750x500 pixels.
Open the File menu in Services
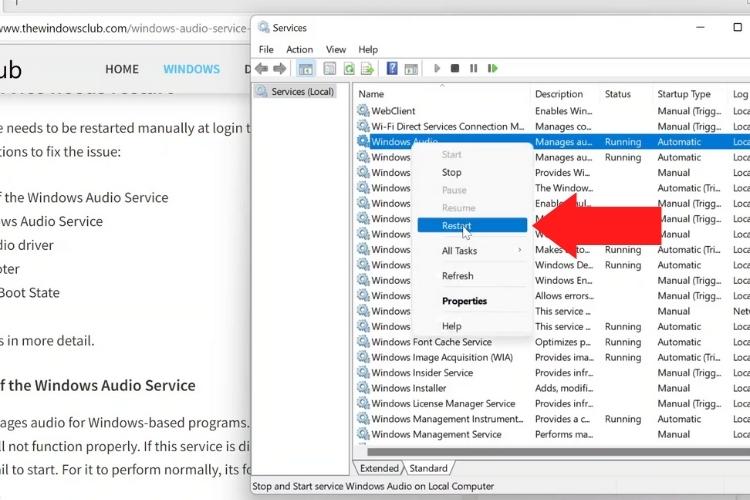(x=266, y=49)
